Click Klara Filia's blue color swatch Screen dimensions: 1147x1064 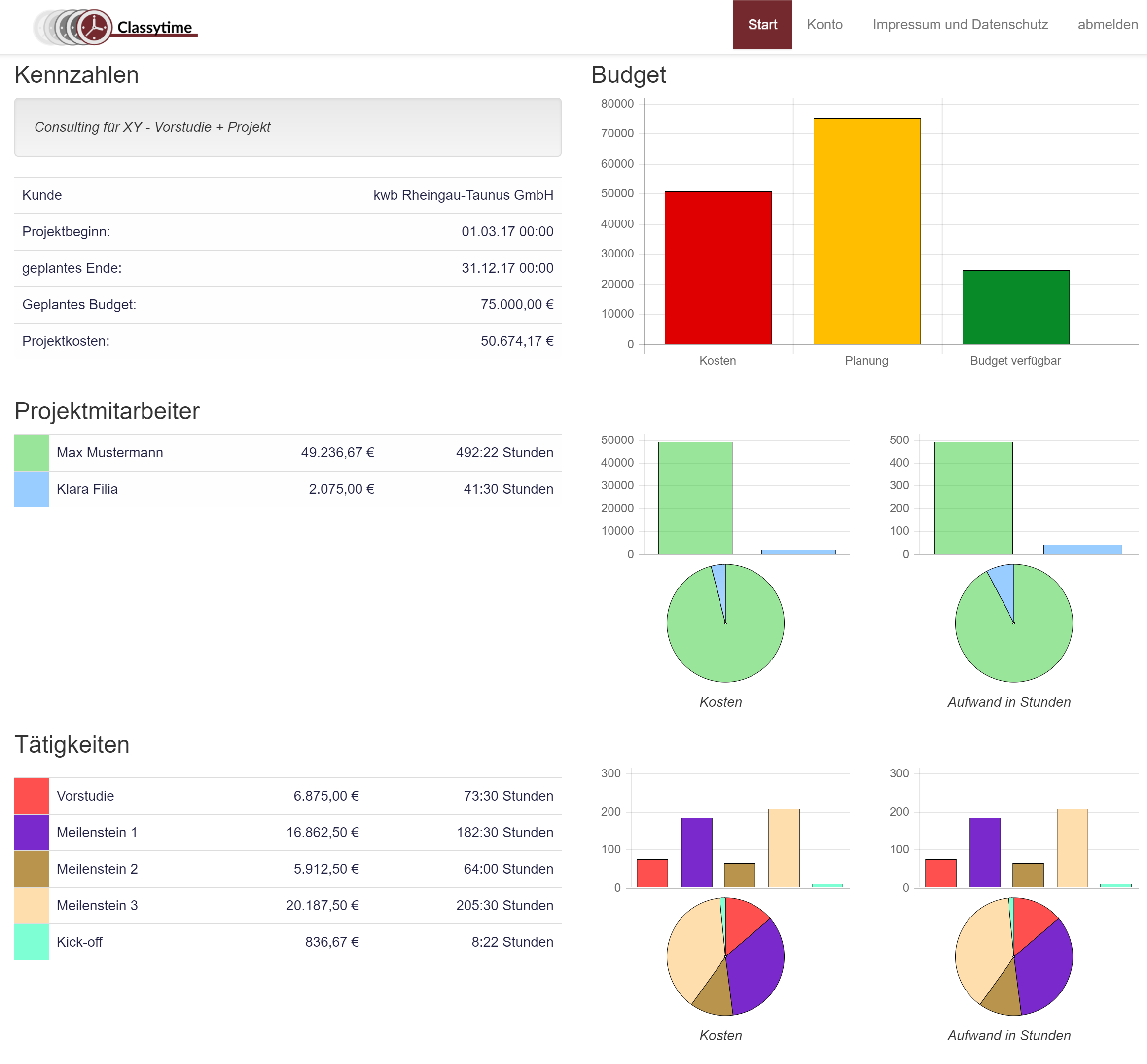pos(32,489)
